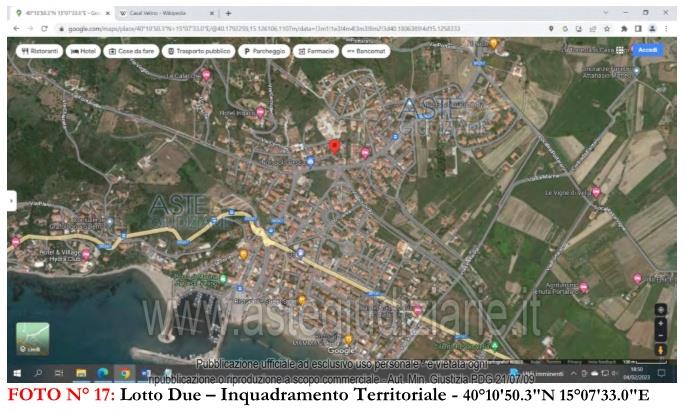This screenshot has width=686, height=413.
Task: Open the La Calanca hotel pin
Action: tap(206, 75)
